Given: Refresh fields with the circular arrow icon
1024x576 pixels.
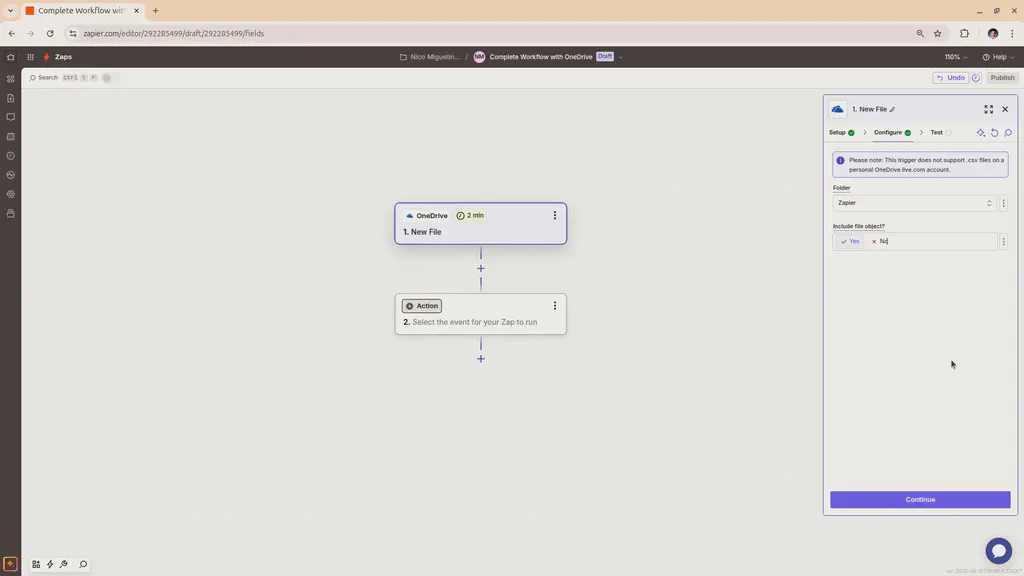Looking at the screenshot, I should [x=994, y=132].
